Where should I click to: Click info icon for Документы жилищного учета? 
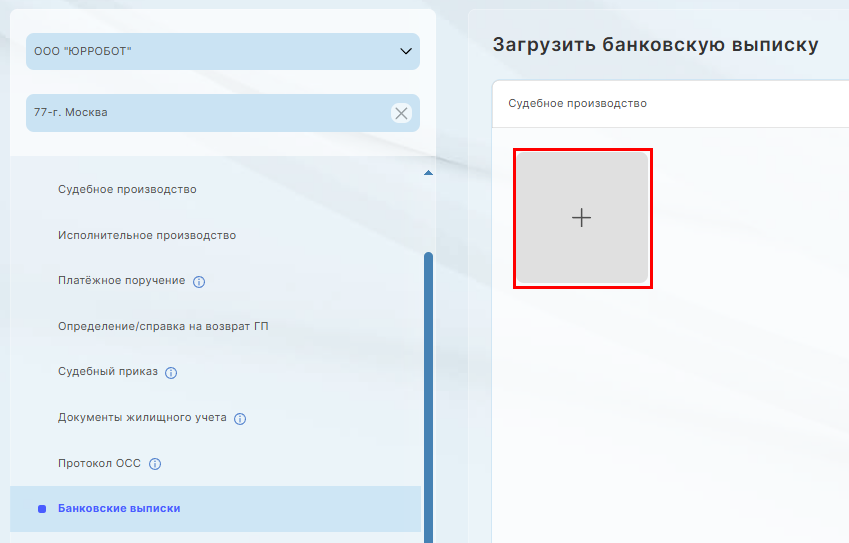[x=240, y=419]
